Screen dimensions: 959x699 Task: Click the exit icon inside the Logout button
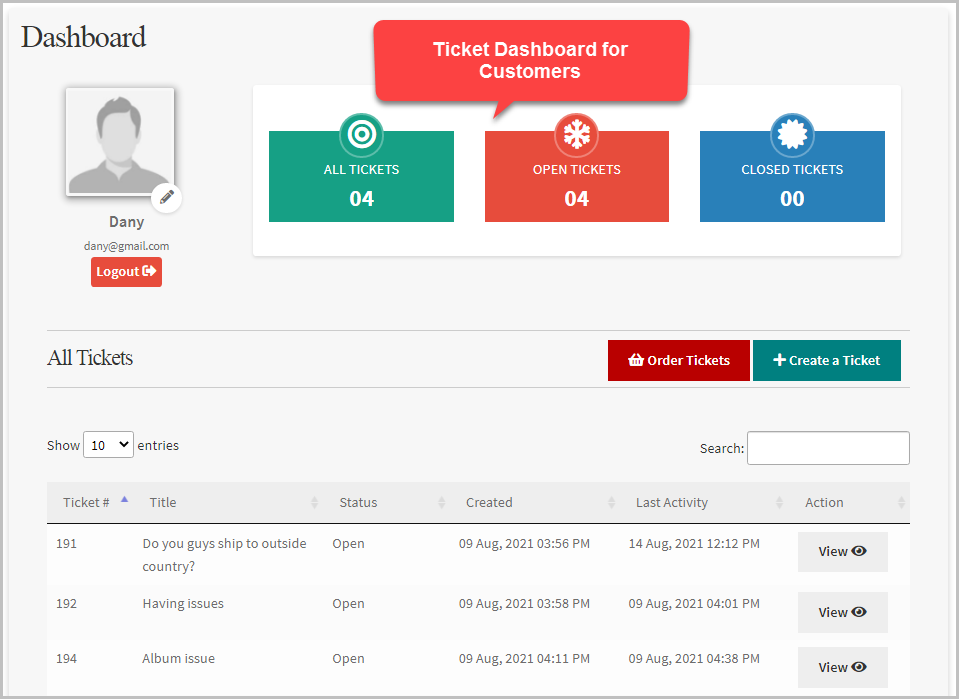[149, 271]
